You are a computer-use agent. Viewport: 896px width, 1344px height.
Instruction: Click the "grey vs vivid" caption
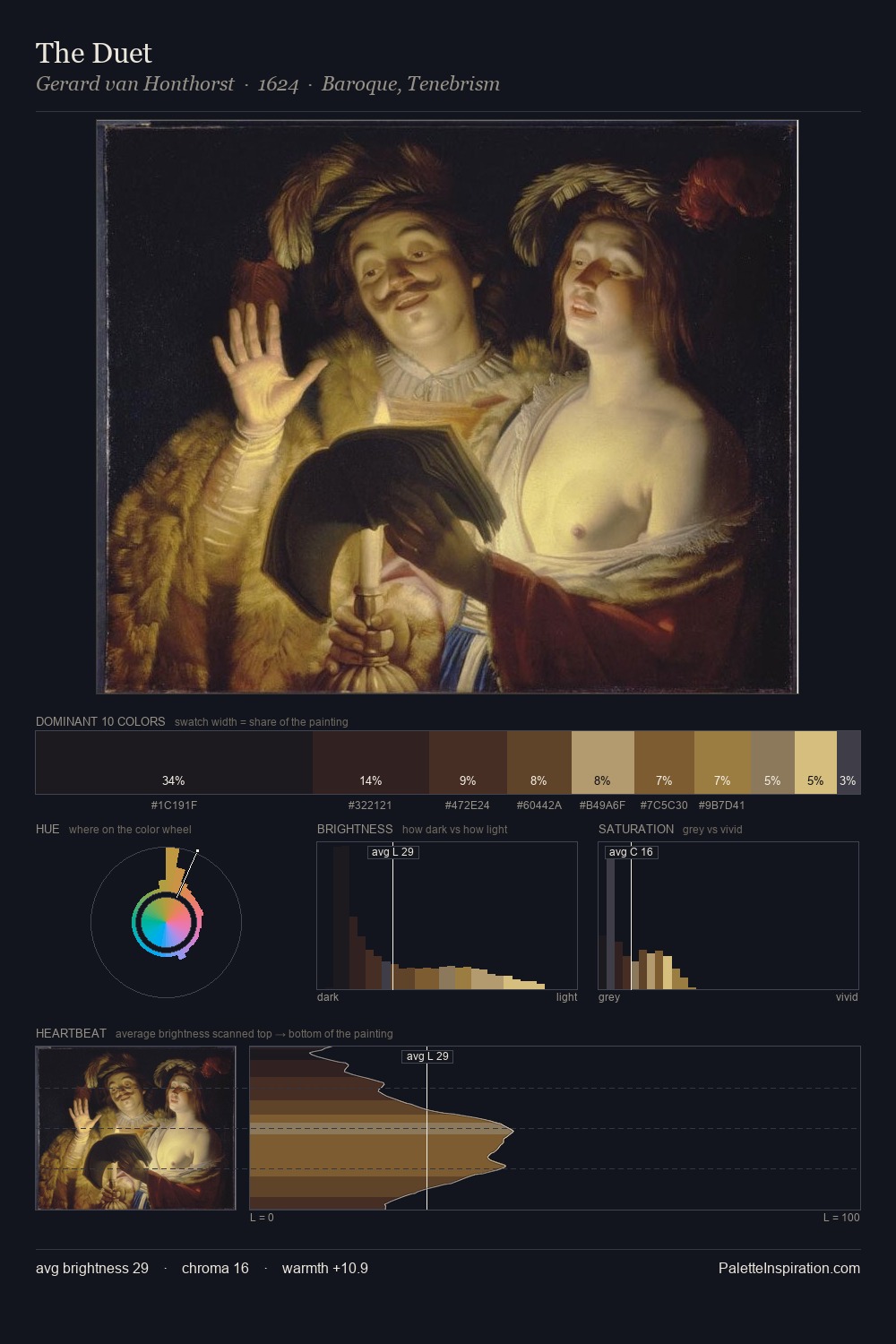[713, 830]
